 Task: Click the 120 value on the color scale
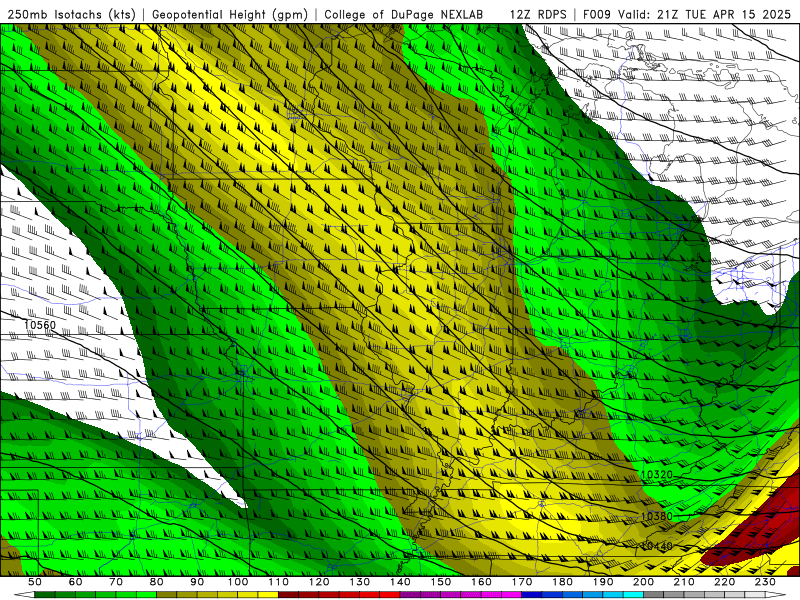click(319, 582)
